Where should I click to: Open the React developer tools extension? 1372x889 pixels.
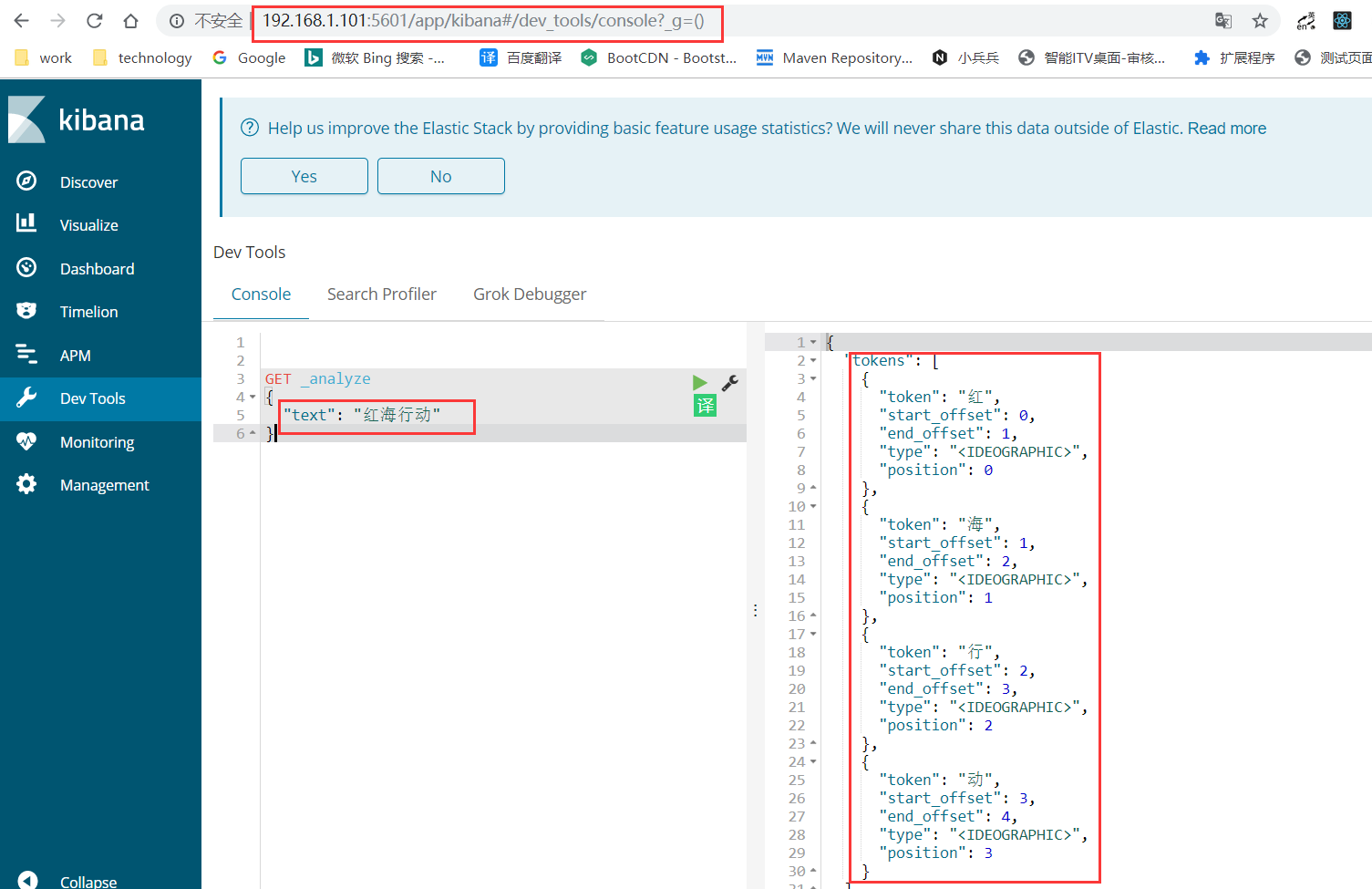[x=1342, y=20]
